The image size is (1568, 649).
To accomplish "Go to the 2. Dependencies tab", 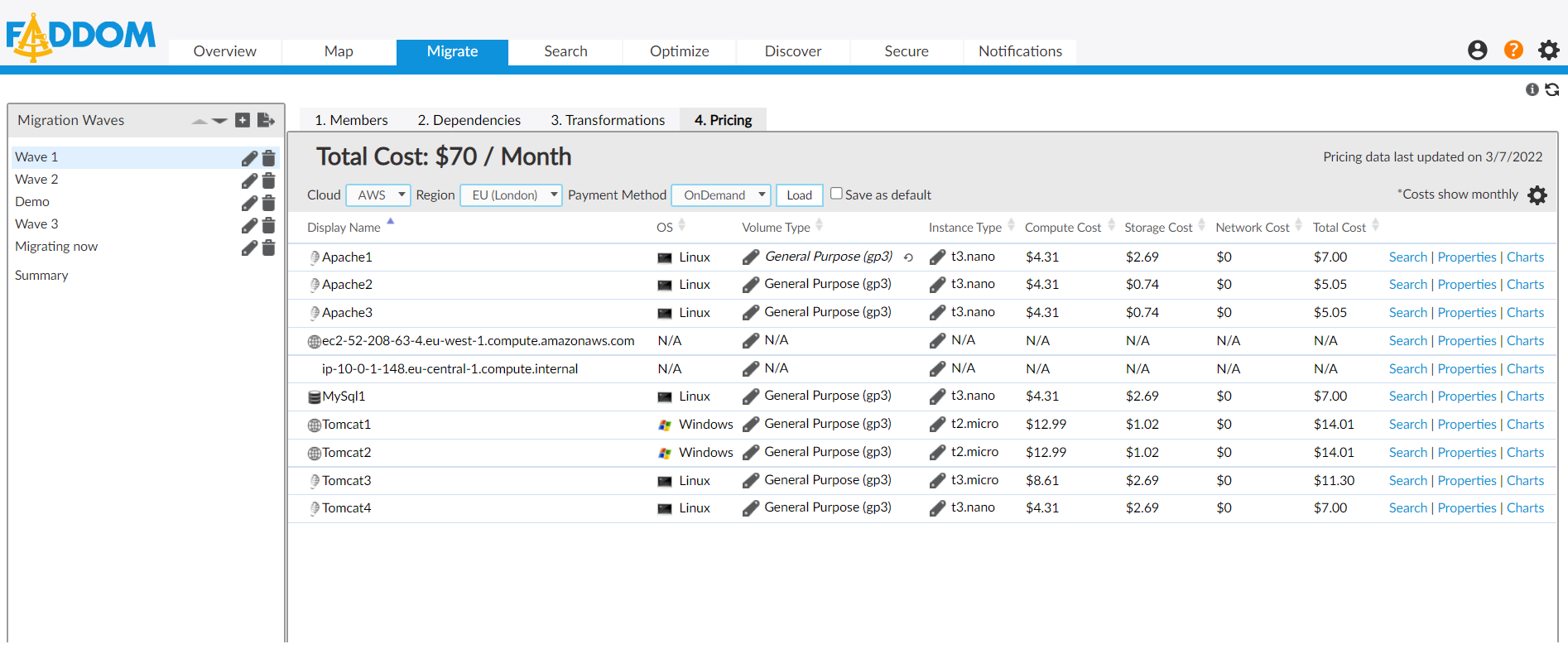I will [469, 120].
